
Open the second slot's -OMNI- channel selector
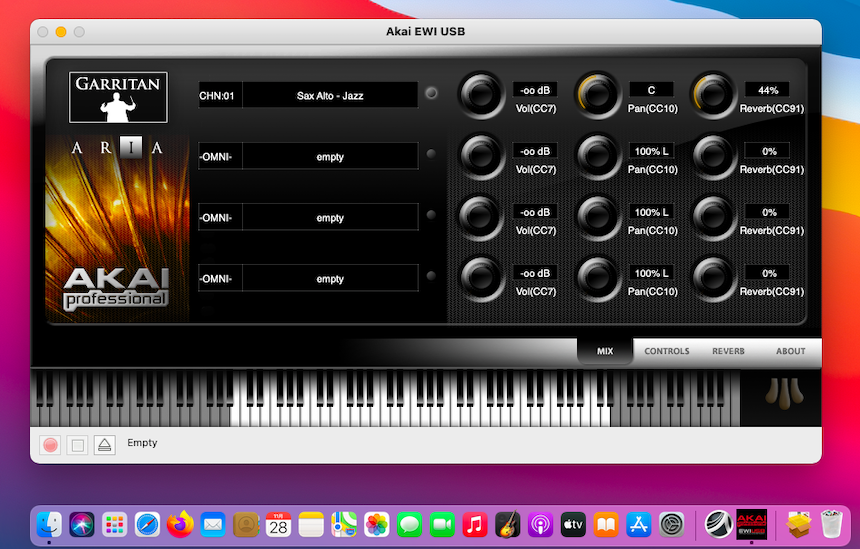[x=219, y=157]
